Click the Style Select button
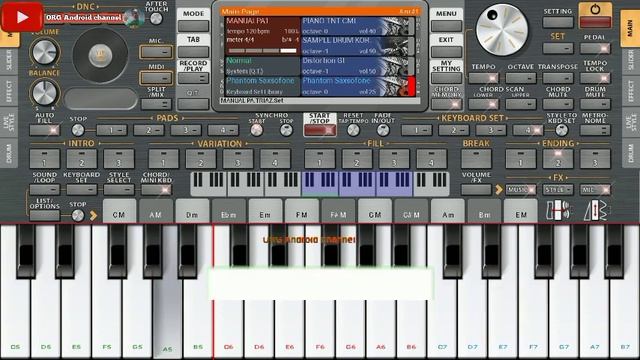The width and height of the screenshot is (640, 360). point(119,190)
